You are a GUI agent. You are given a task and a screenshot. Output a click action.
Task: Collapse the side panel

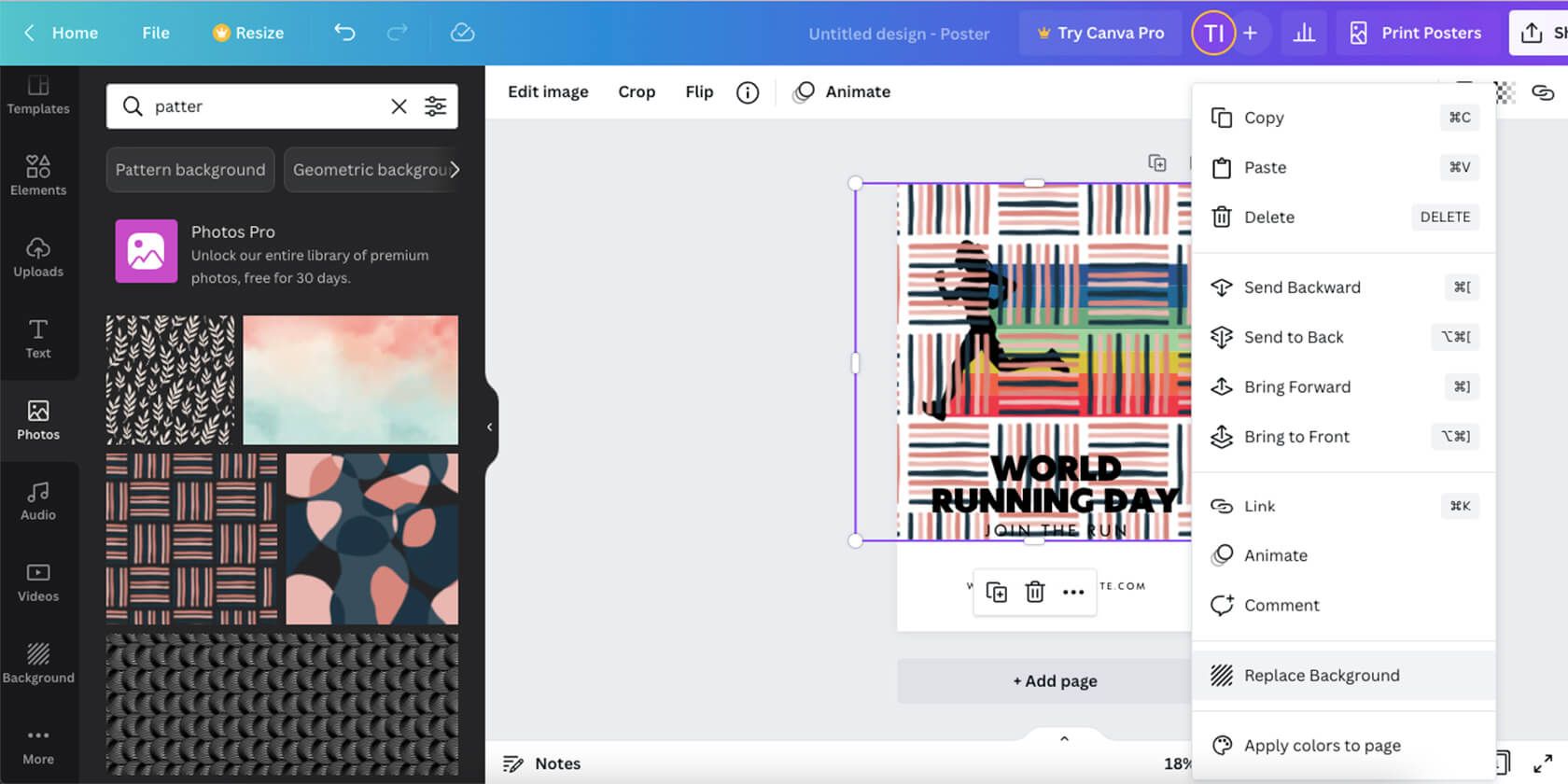(490, 427)
